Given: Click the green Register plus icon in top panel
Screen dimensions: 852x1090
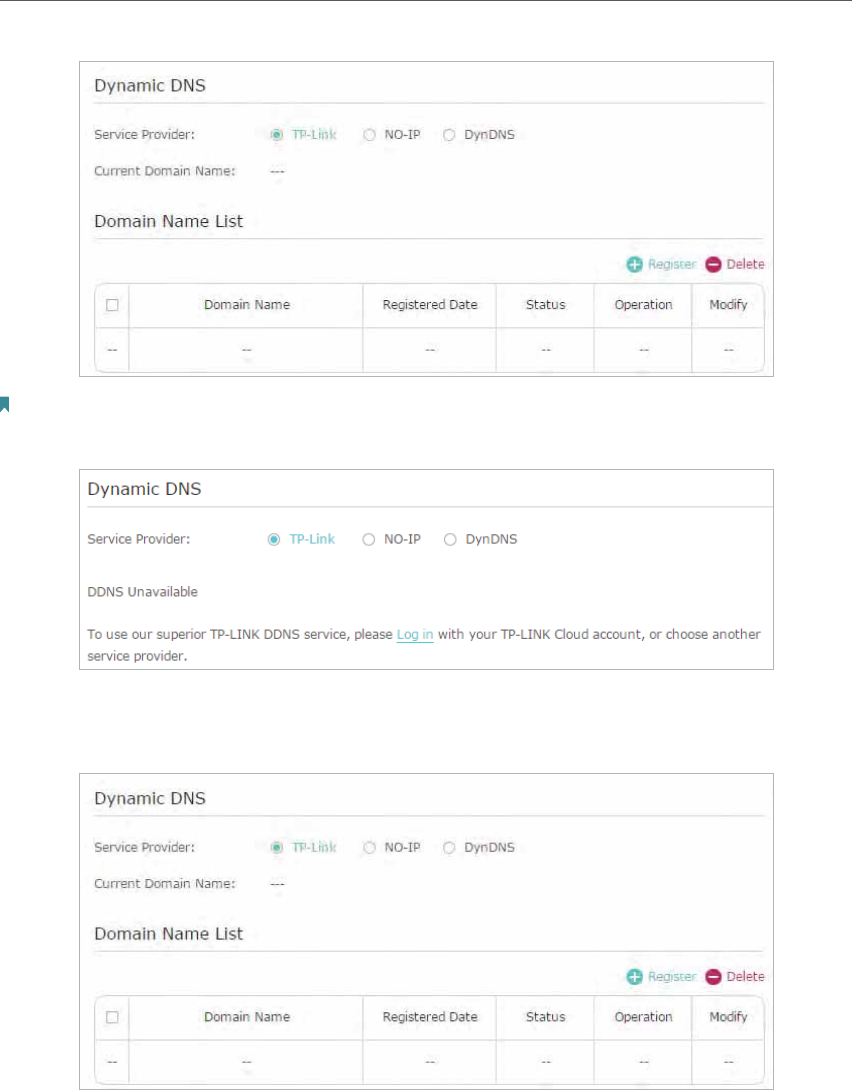Looking at the screenshot, I should (634, 264).
